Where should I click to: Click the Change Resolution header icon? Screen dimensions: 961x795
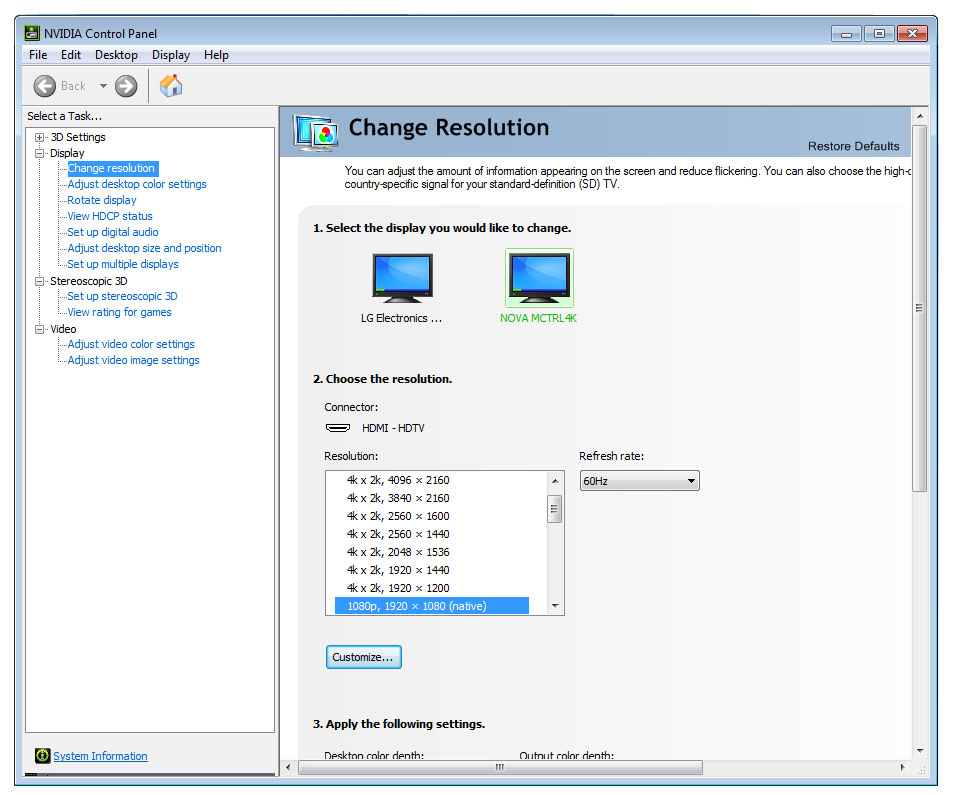[315, 131]
